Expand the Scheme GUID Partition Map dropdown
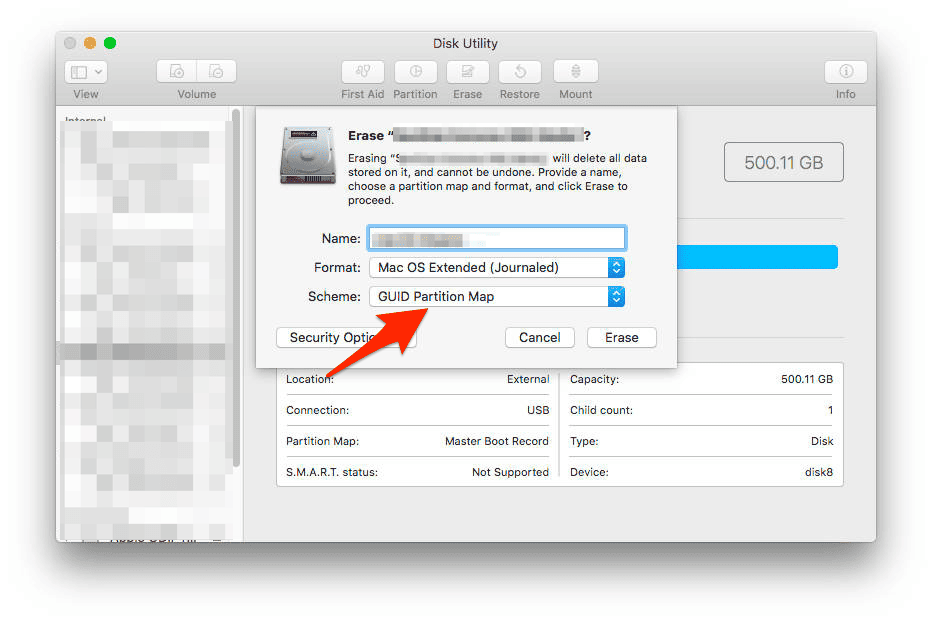This screenshot has height=622, width=932. (497, 296)
